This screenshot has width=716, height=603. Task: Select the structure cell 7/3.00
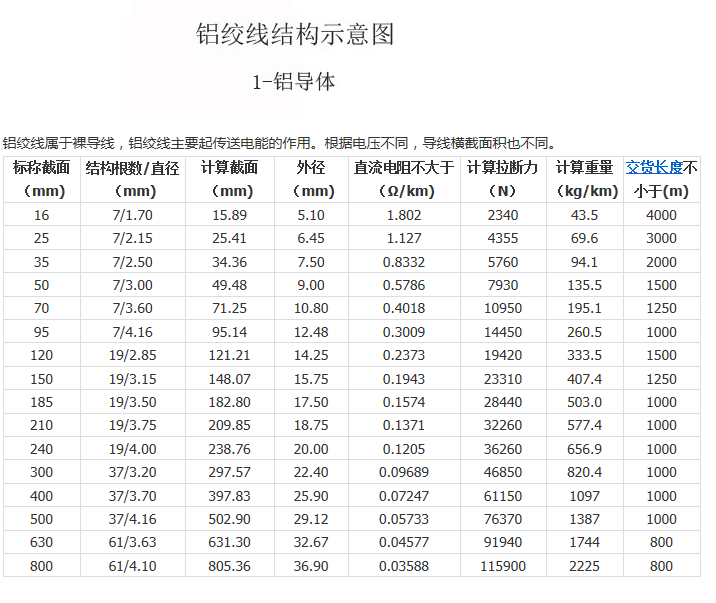point(132,285)
